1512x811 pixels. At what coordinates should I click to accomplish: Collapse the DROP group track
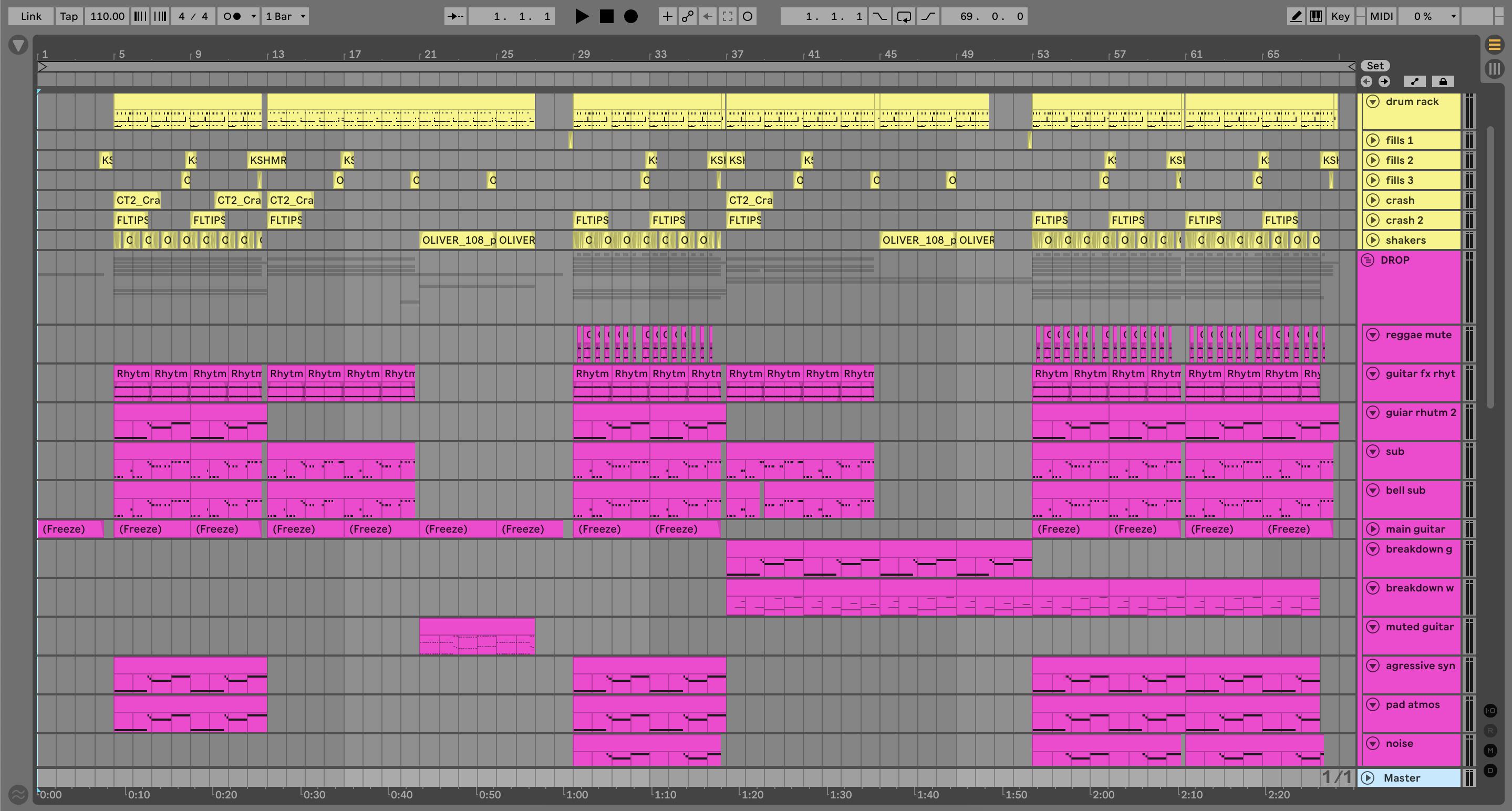[x=1368, y=260]
